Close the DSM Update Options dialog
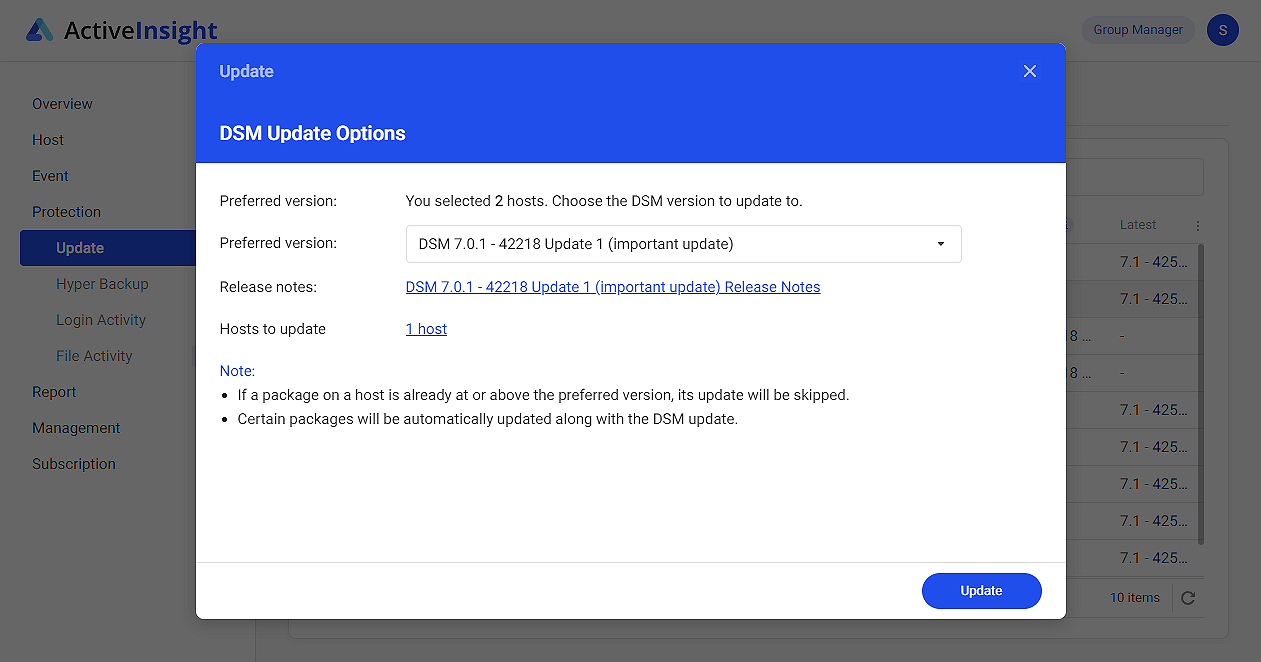Screen dimensions: 1261x662 1030,71
